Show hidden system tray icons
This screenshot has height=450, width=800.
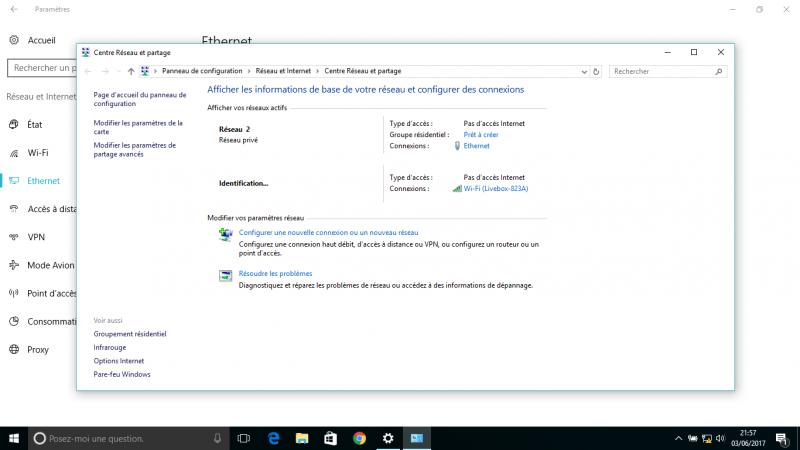coord(678,438)
